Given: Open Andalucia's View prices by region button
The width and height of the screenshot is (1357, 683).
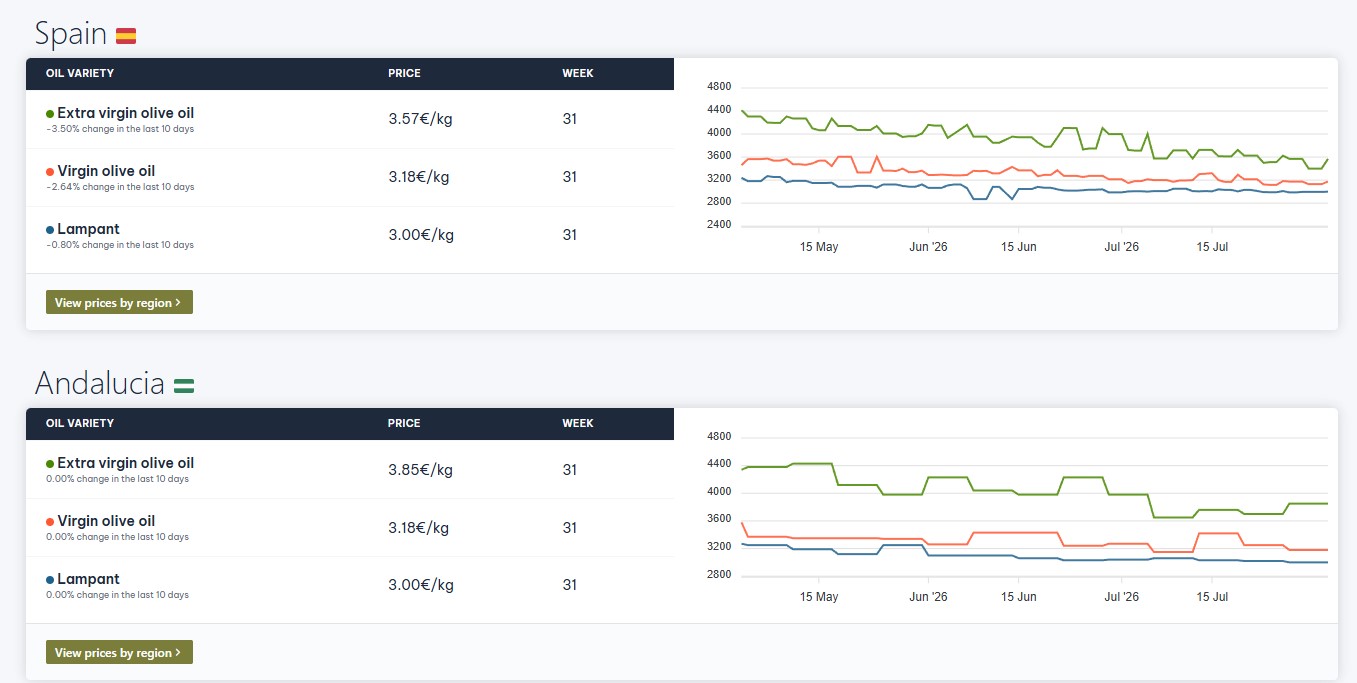Looking at the screenshot, I should click(119, 652).
